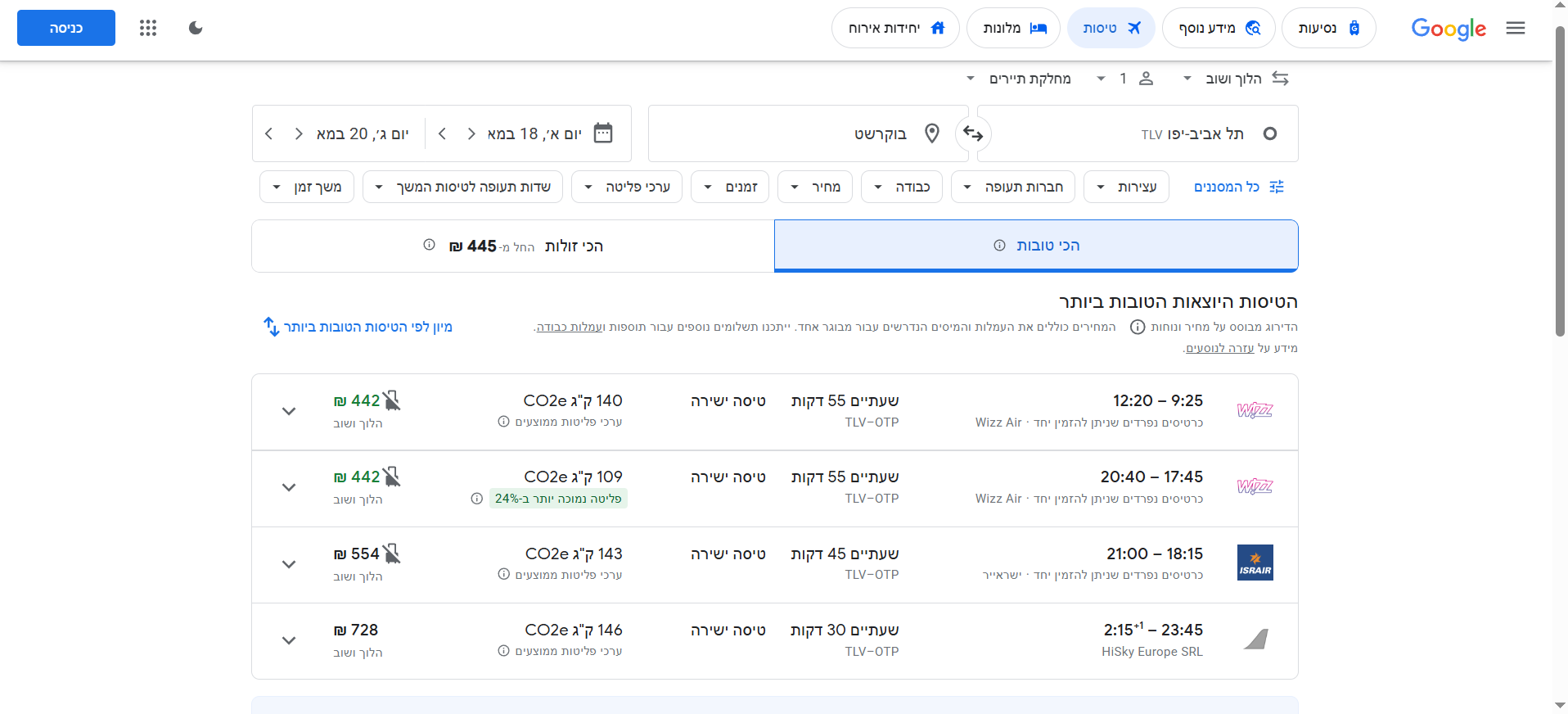Image resolution: width=1568 pixels, height=714 pixels.
Task: Click the כניסה sign-in button
Action: [x=66, y=28]
